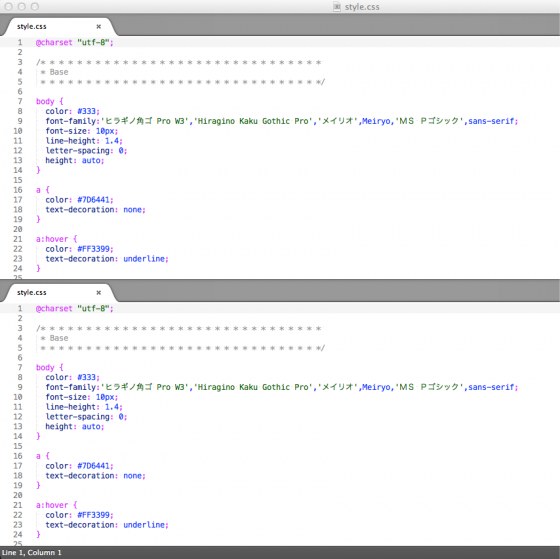Click 'line-height' property in lower pane
This screenshot has width=560, height=559.
pyautogui.click(x=71, y=407)
